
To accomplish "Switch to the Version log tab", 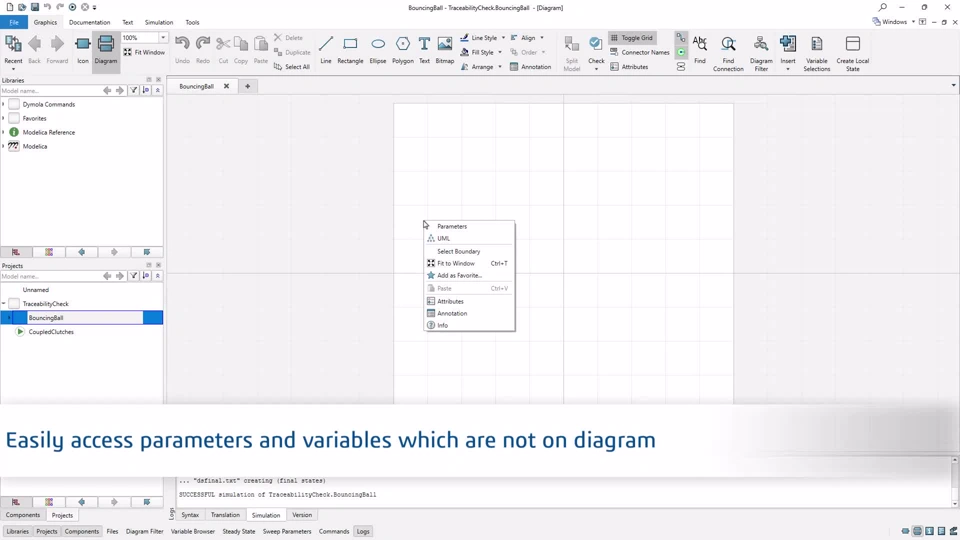I will pyautogui.click(x=302, y=515).
